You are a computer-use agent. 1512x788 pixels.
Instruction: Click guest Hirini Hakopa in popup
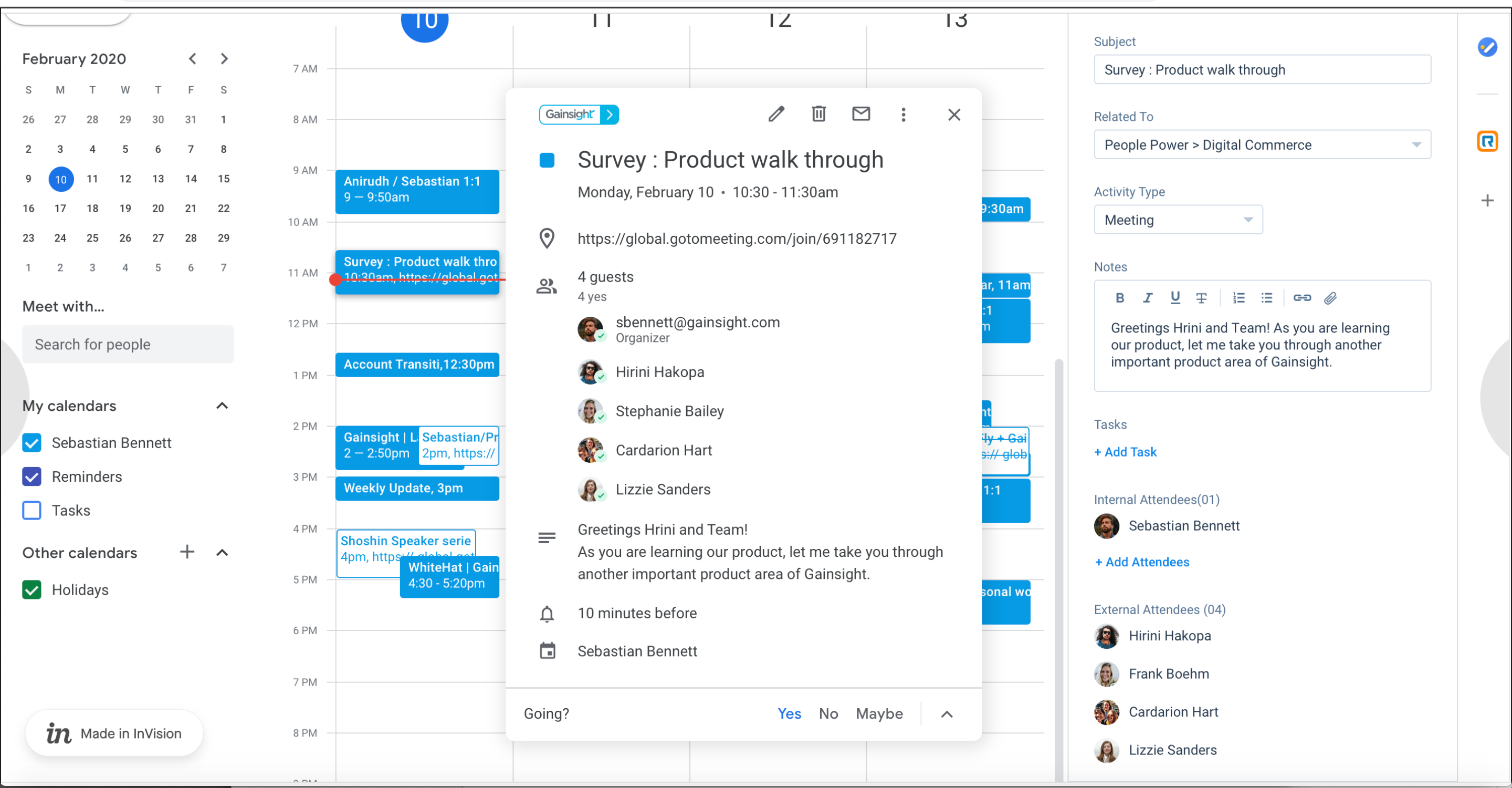[659, 372]
